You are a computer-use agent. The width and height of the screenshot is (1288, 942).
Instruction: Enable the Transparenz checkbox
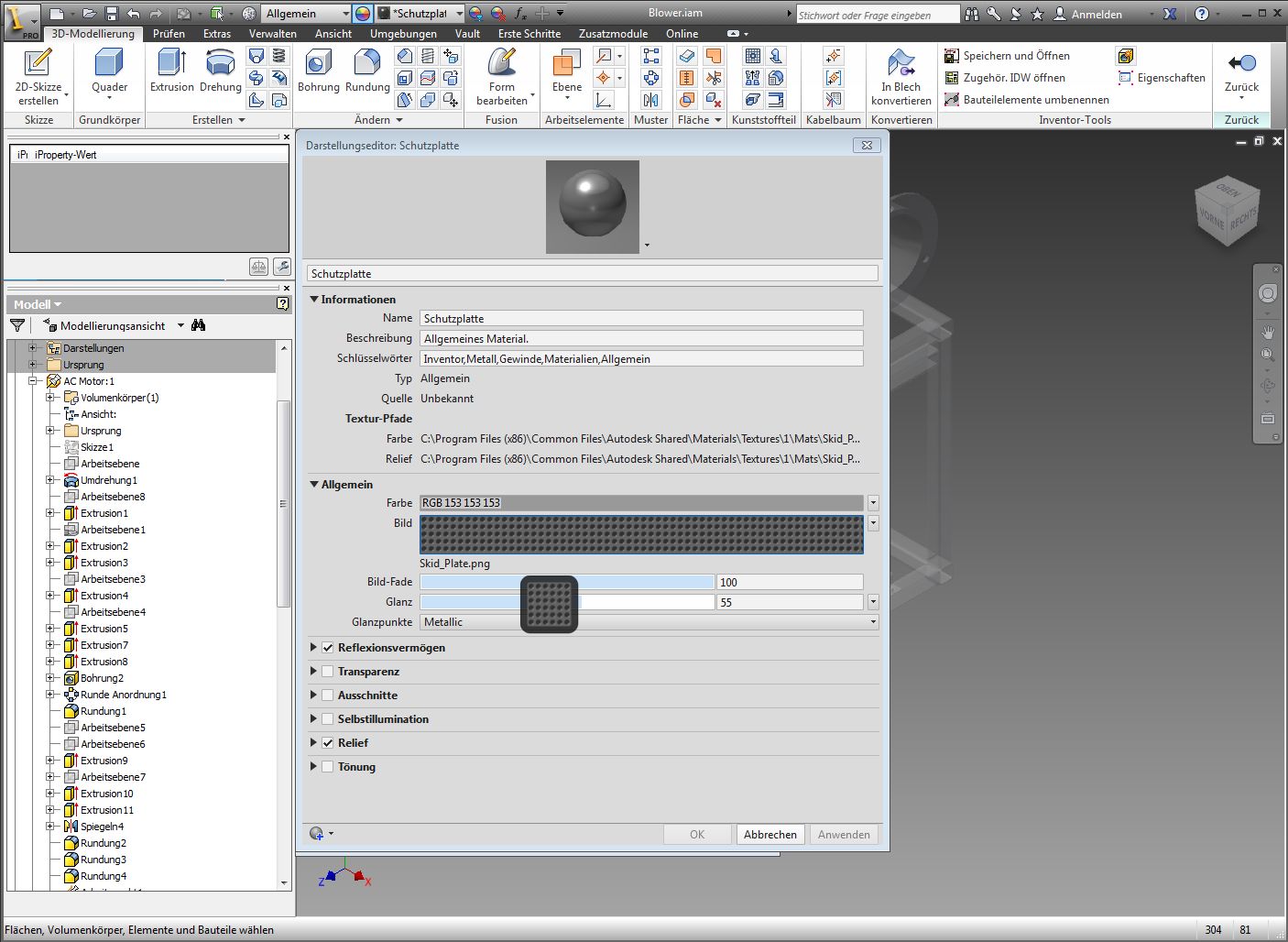click(328, 672)
